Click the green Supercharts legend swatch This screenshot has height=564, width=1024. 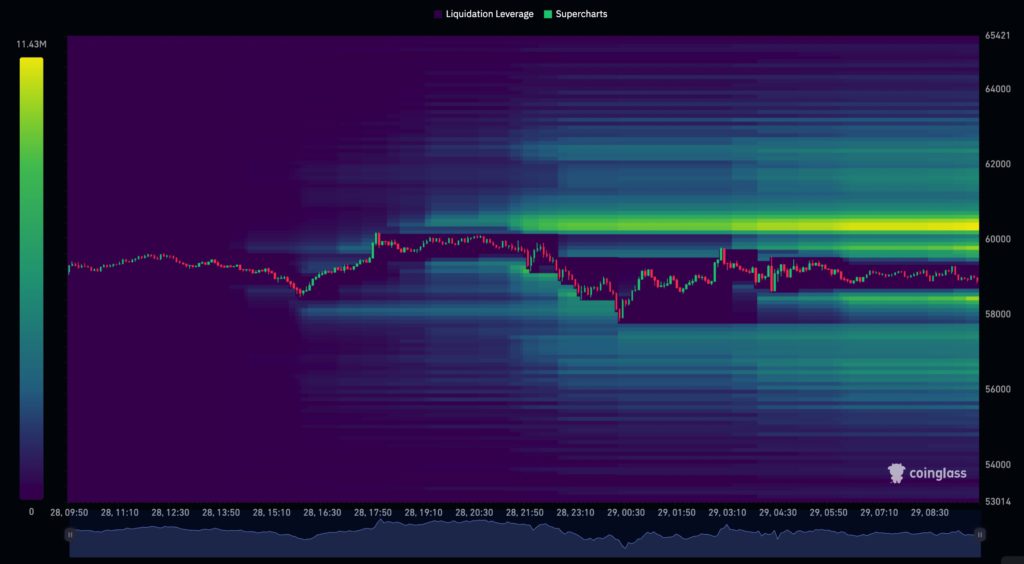click(549, 14)
